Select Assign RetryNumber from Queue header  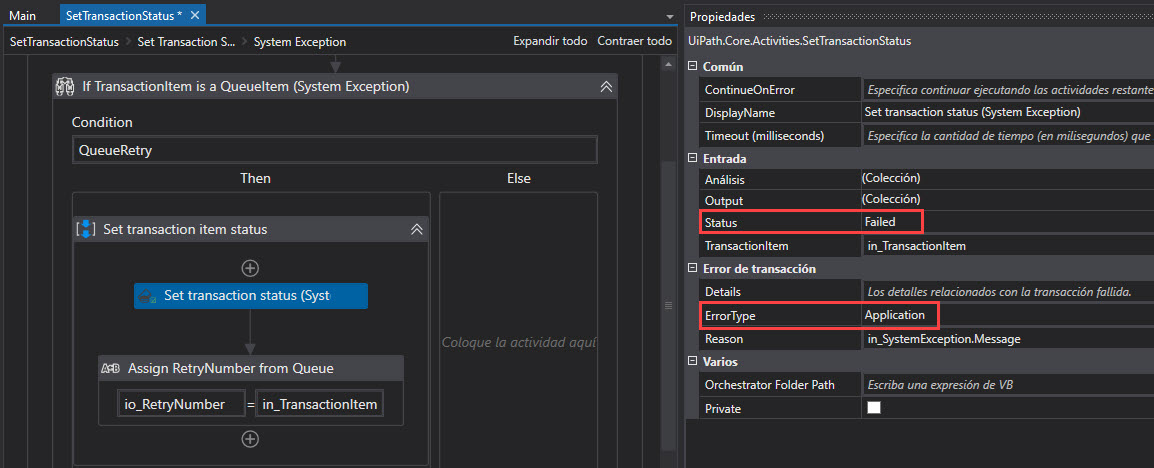tap(251, 369)
